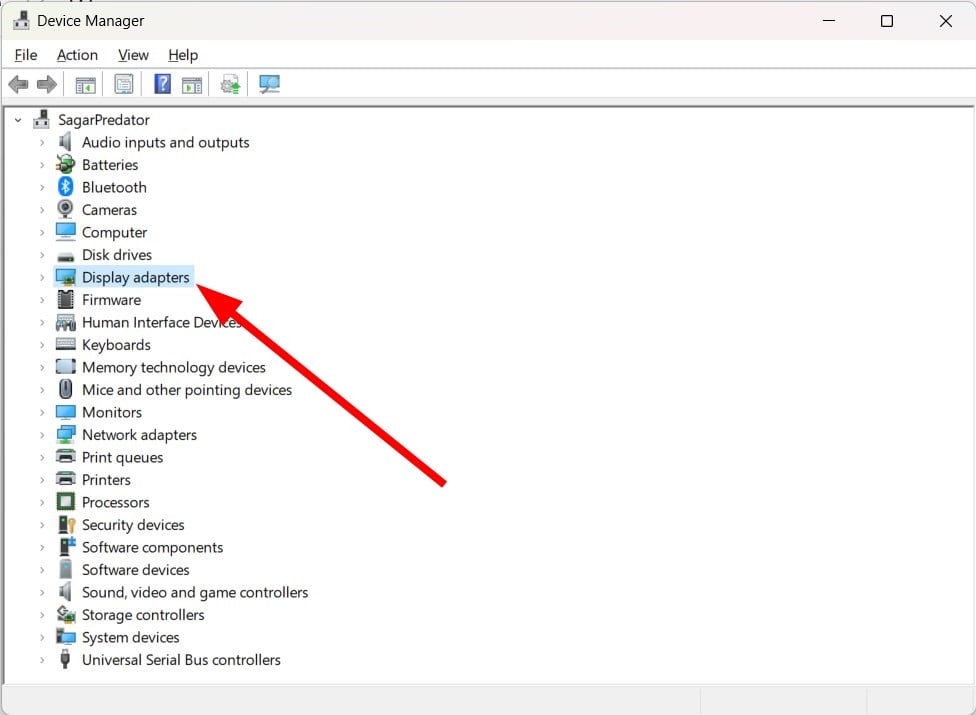Viewport: 976px width, 715px height.
Task: Close the Device Manager window
Action: pos(946,21)
